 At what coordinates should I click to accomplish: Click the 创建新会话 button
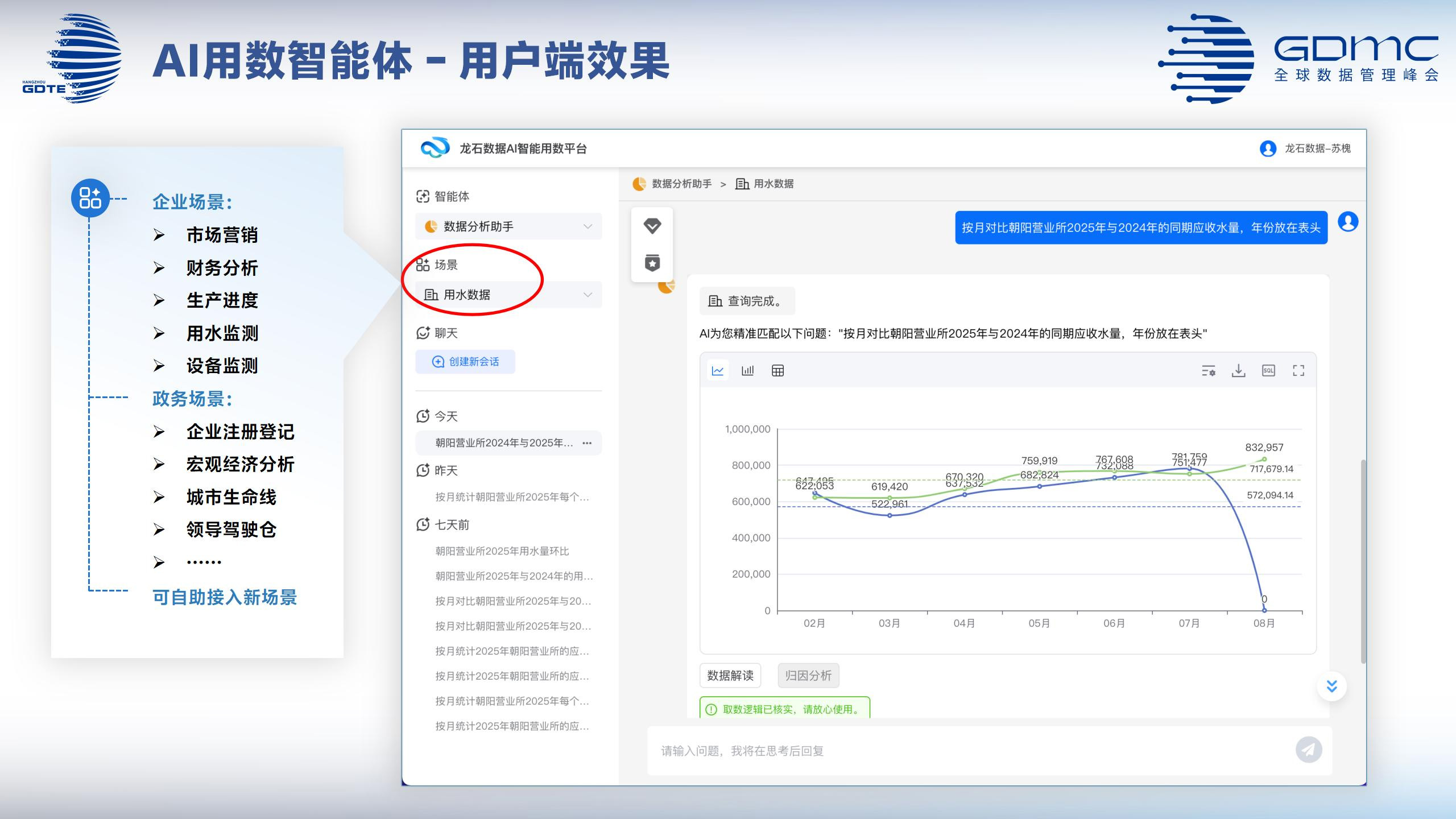[465, 362]
